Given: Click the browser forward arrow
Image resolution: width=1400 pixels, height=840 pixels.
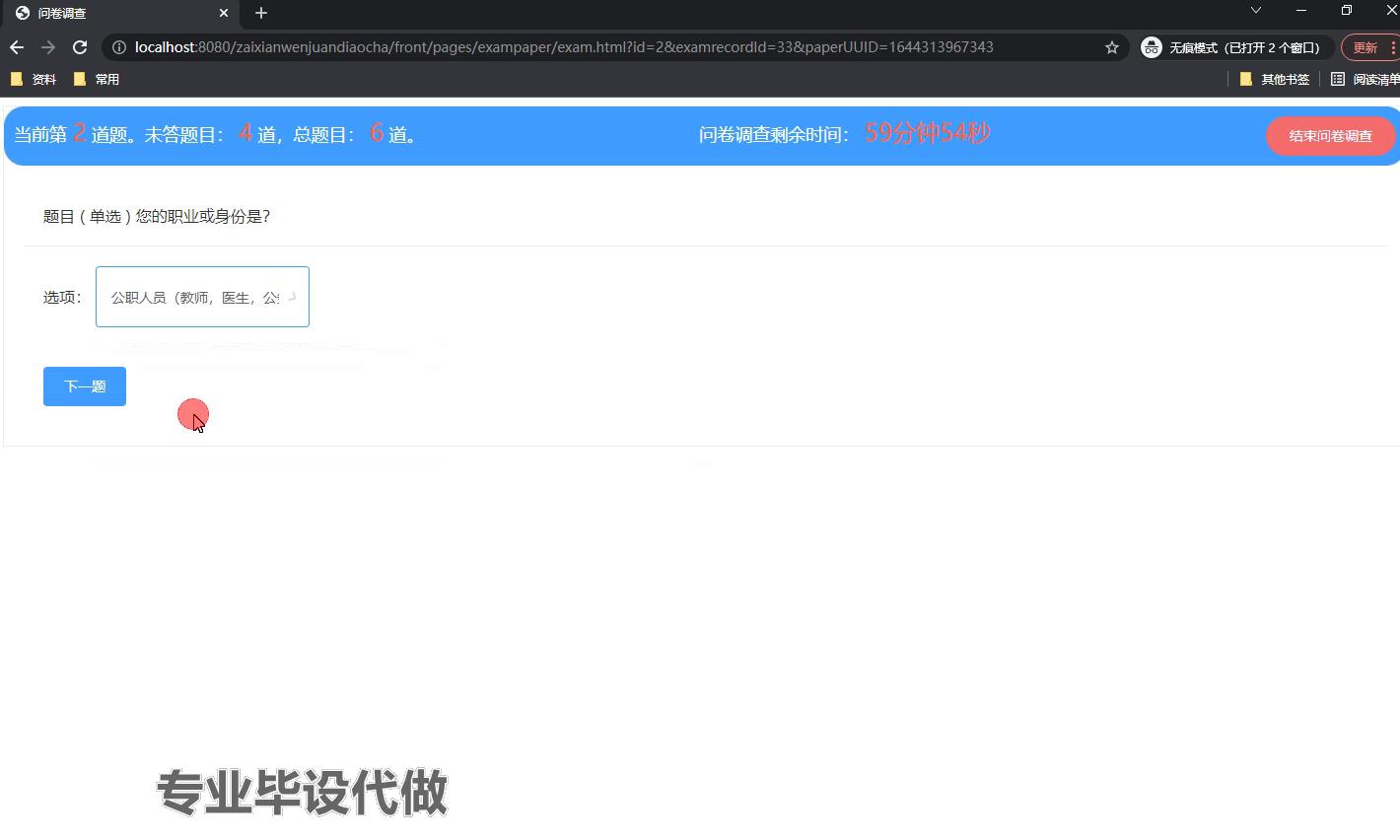Looking at the screenshot, I should coord(48,47).
